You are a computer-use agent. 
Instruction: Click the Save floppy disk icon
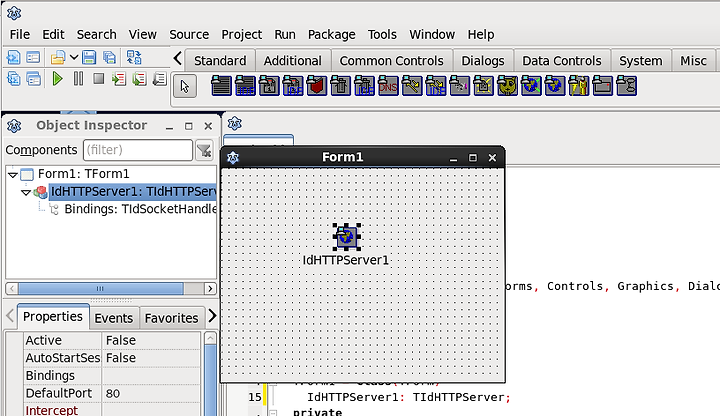[89, 57]
